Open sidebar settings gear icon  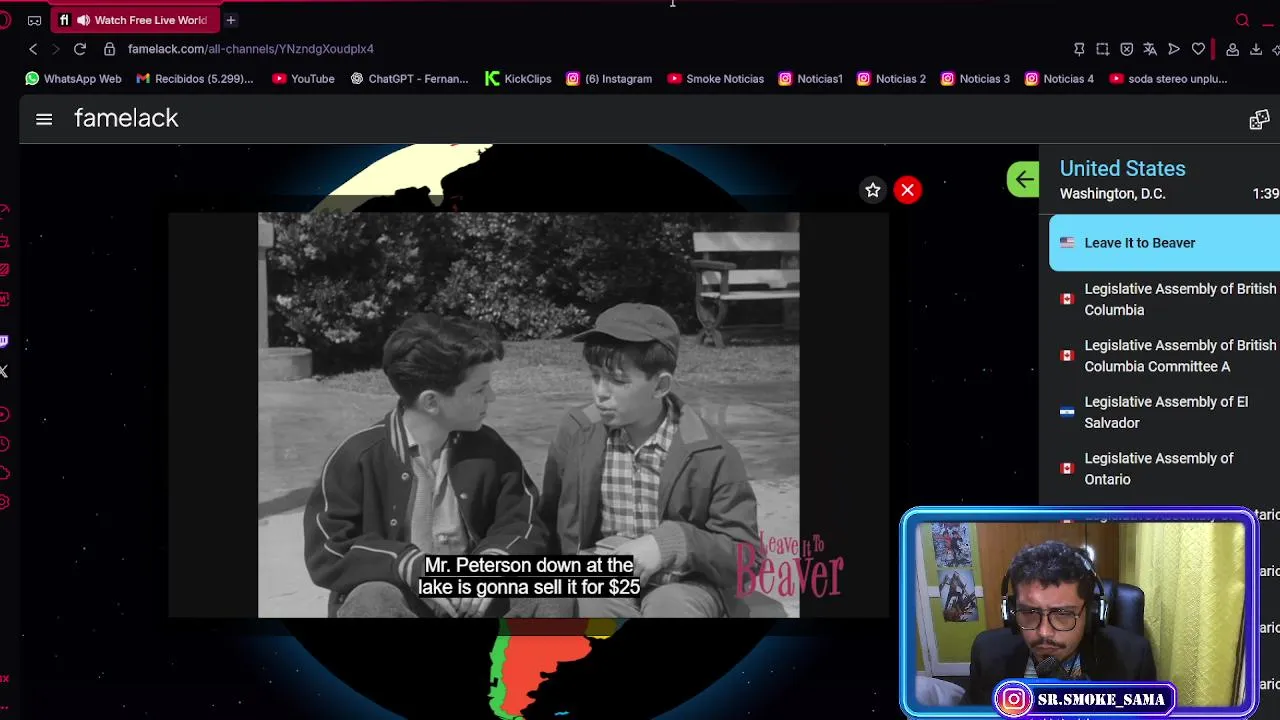pyautogui.click(x=5, y=502)
